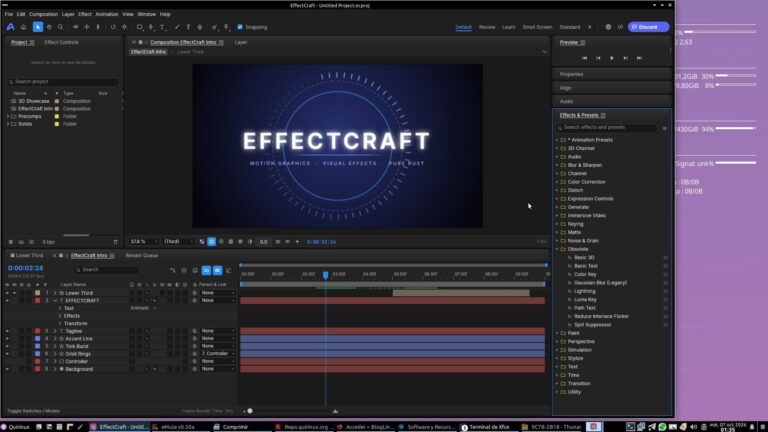Open Effects & Presets panel menu icon

[x=603, y=115]
